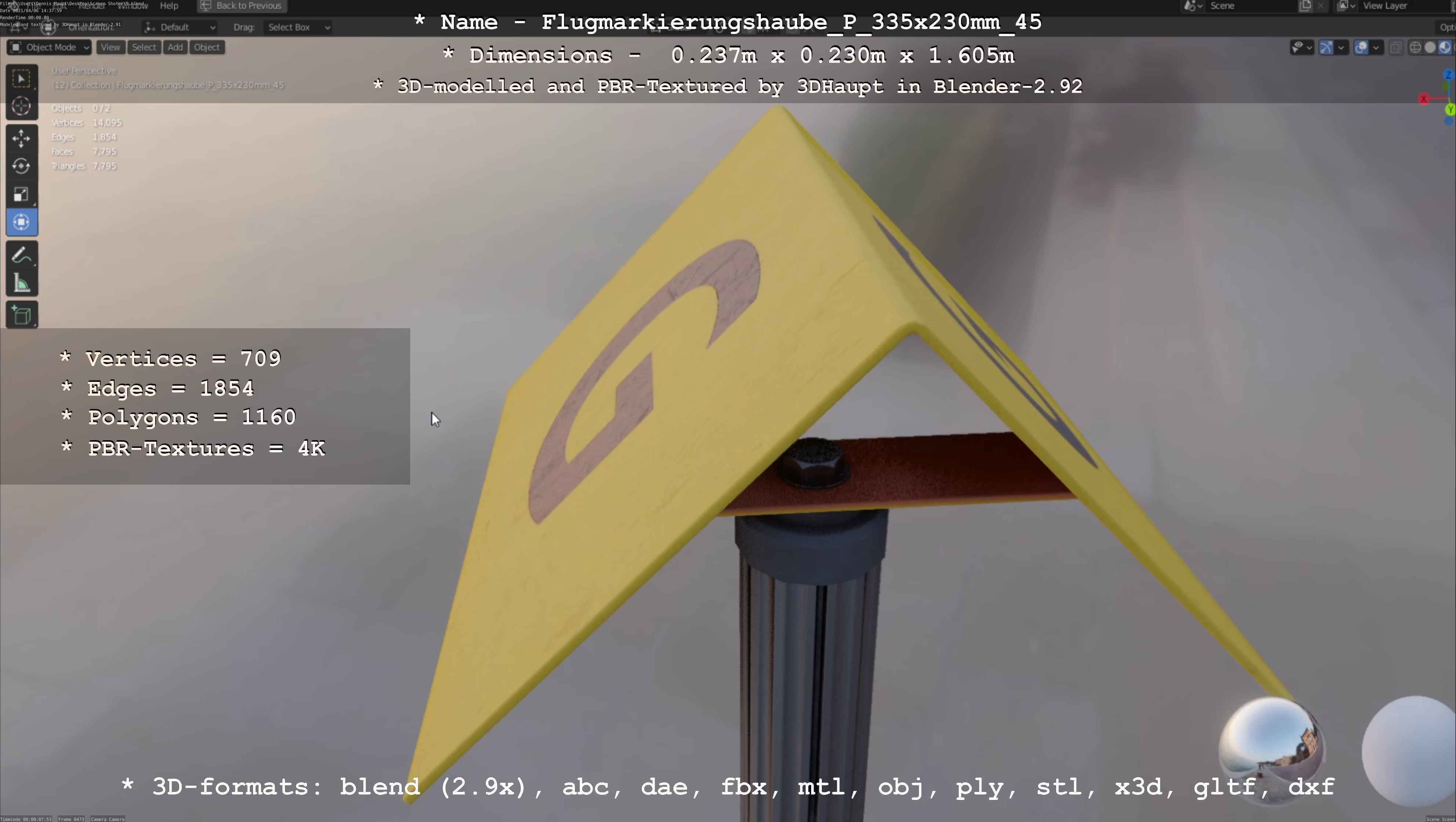Click the delete scene X icon
The height and width of the screenshot is (822, 1456).
pyautogui.click(x=1321, y=6)
